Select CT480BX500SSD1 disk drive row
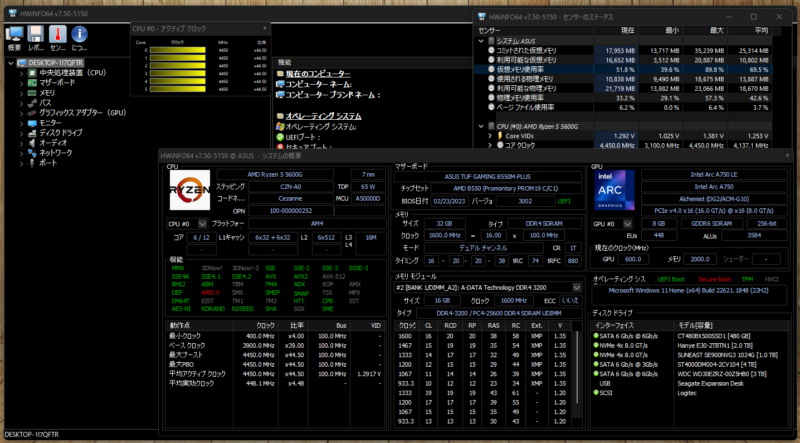This screenshot has width=800, height=443. click(690, 336)
